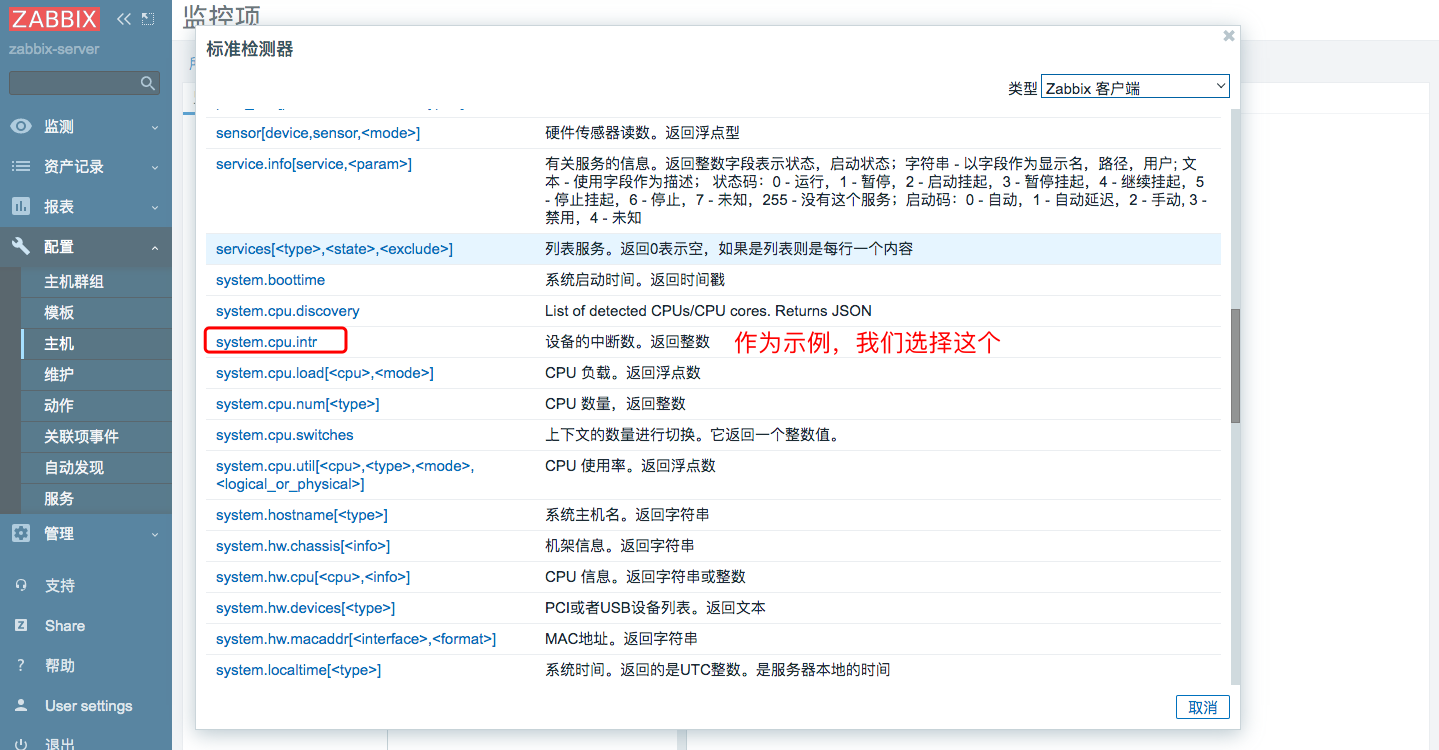Open 主机 submenu item

coord(59,343)
